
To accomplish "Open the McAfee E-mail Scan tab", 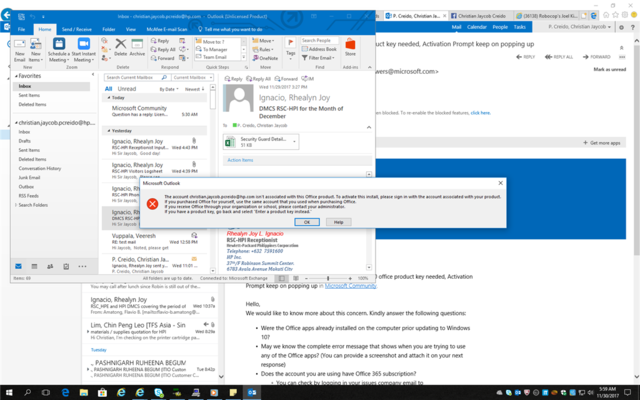I will (167, 29).
